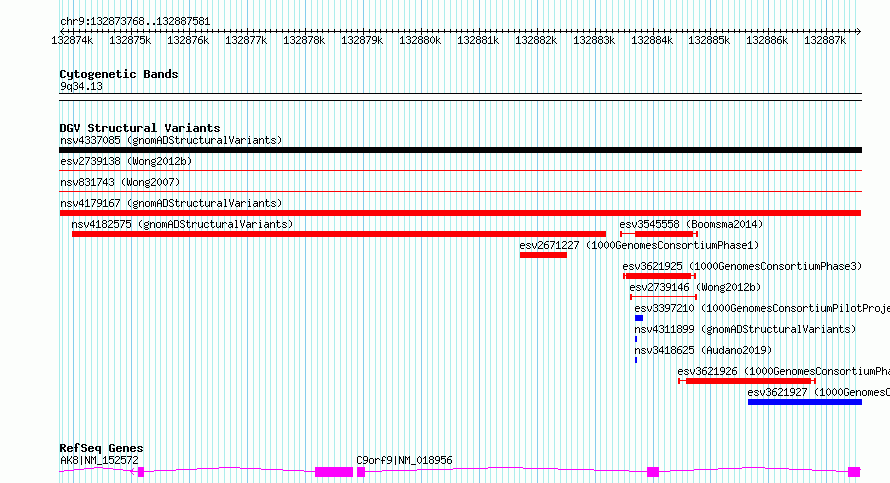Select the esv2671227 short red bar
Image resolution: width=890 pixels, height=483 pixels.
pyautogui.click(x=543, y=255)
